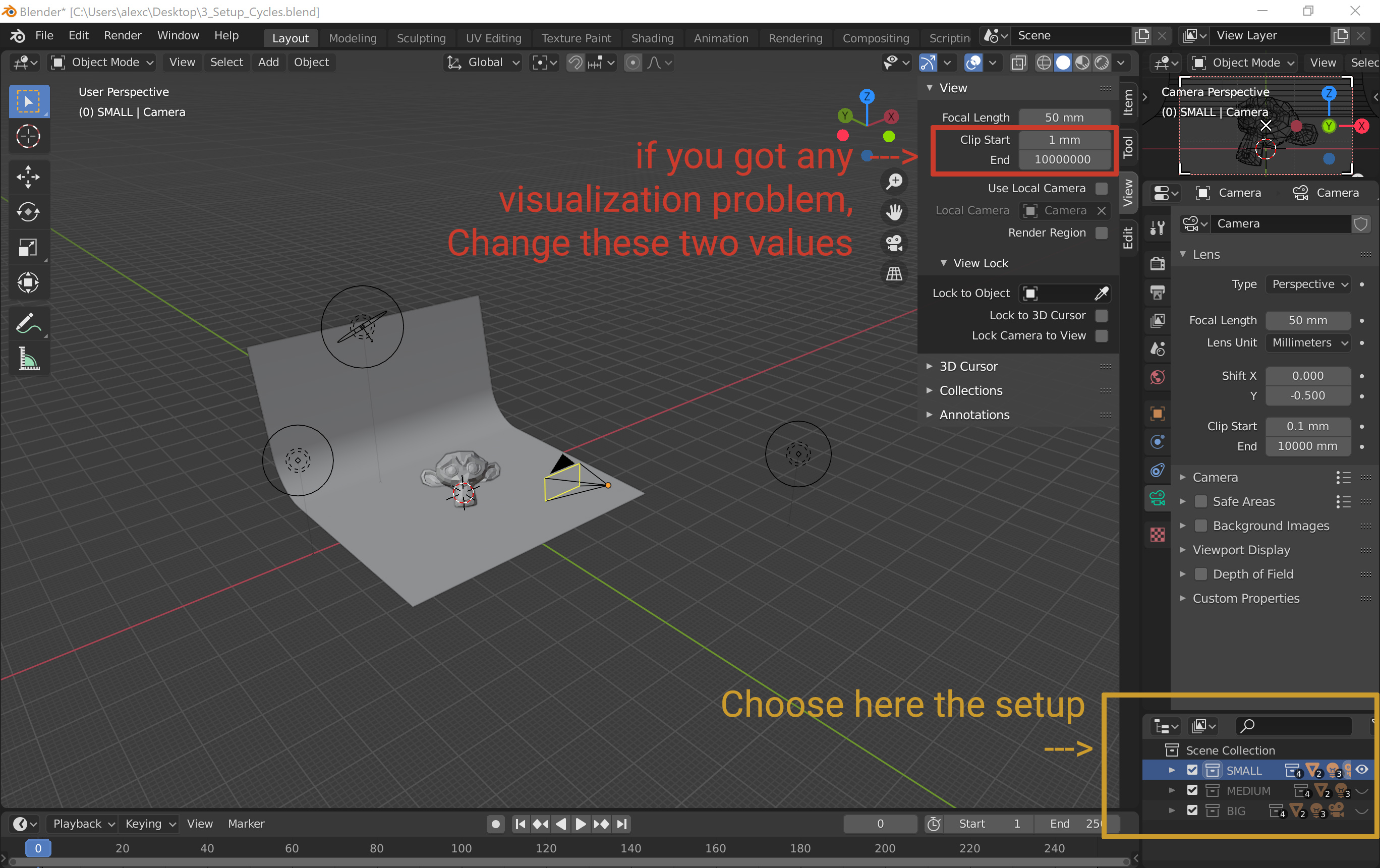
Task: Open the Keying menu in timeline
Action: click(149, 824)
